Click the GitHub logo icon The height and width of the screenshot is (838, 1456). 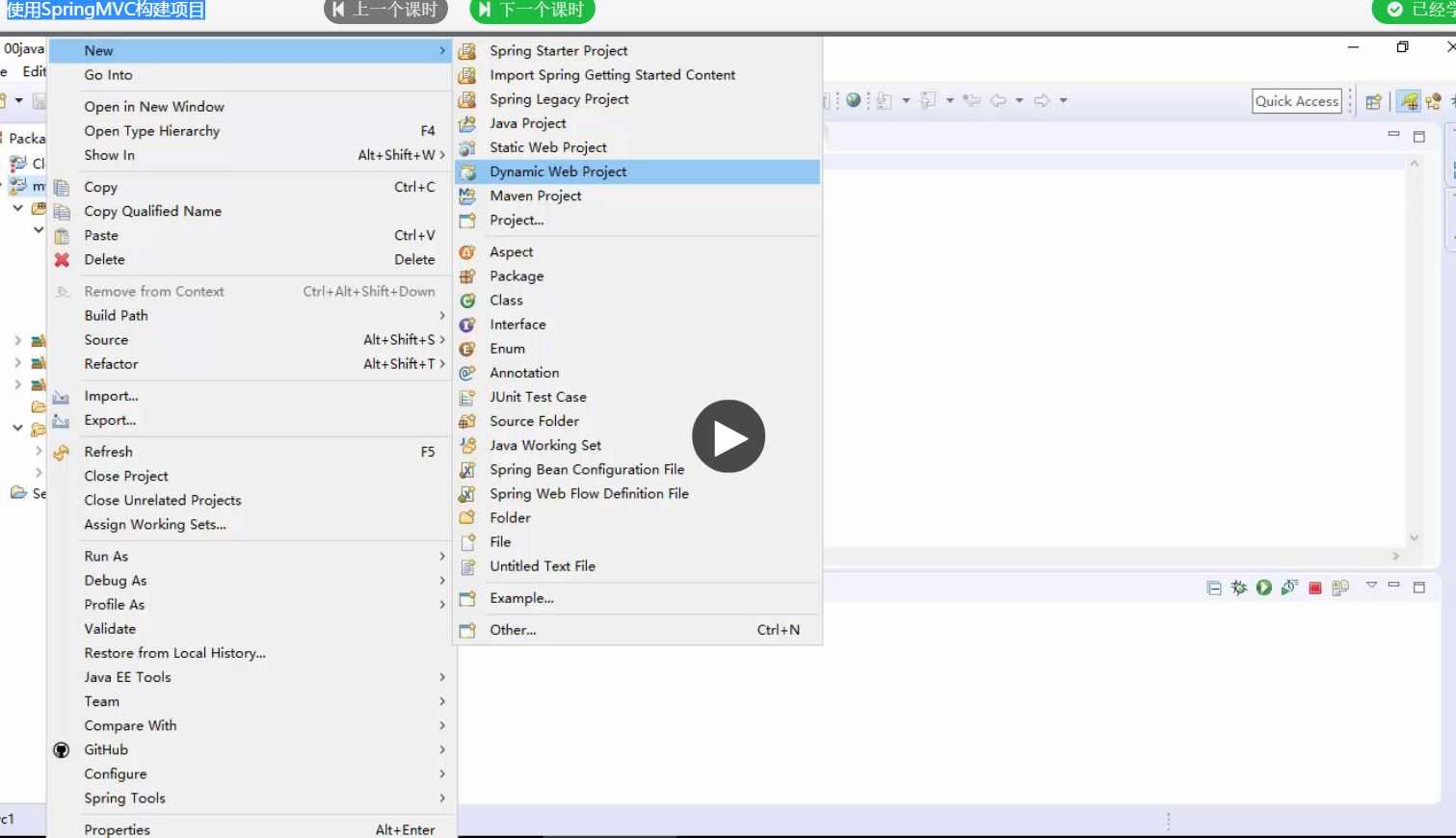pyautogui.click(x=62, y=749)
